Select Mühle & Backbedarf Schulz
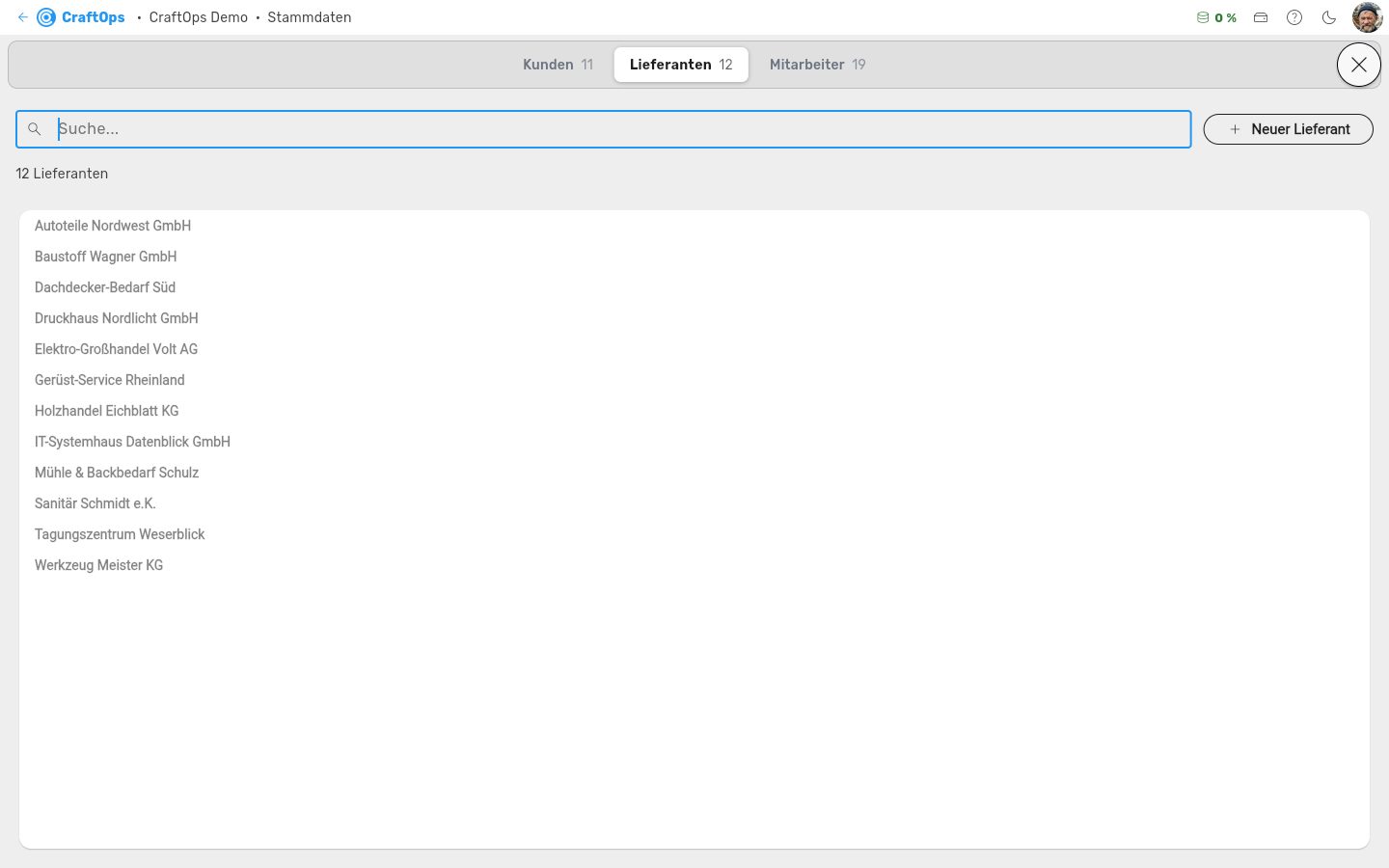This screenshot has width=1389, height=868. (694, 473)
